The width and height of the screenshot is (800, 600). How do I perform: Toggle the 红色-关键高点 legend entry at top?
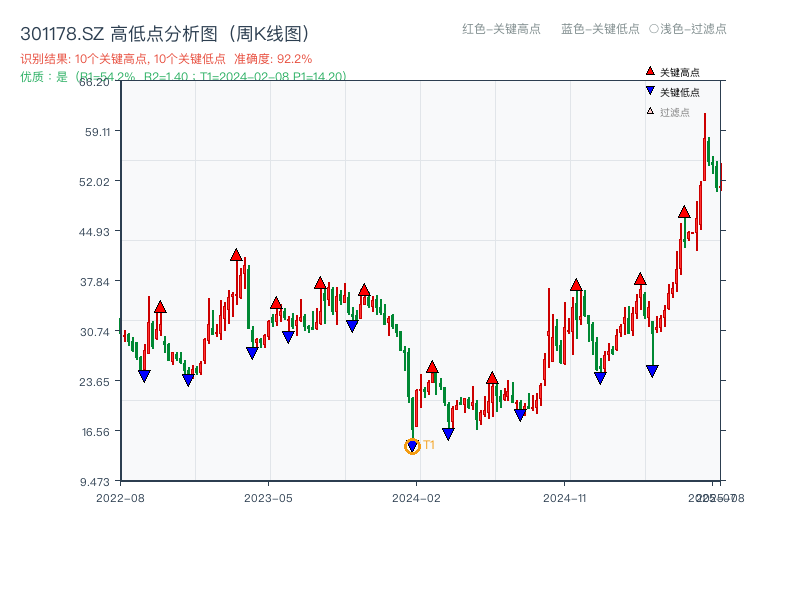(x=501, y=29)
